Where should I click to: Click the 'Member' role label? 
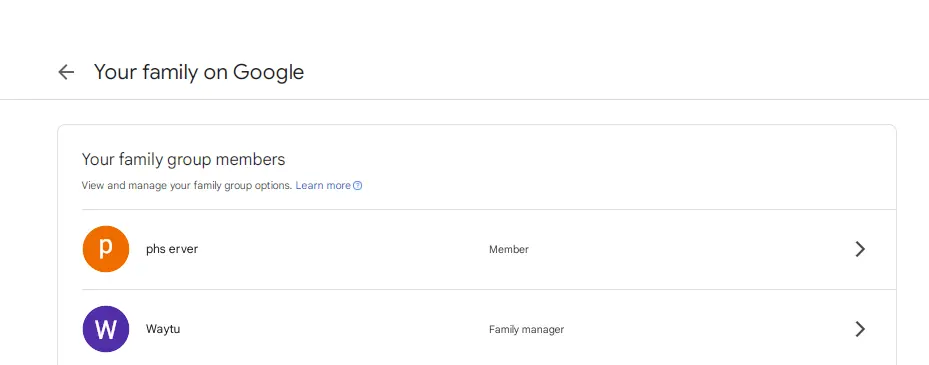click(508, 249)
